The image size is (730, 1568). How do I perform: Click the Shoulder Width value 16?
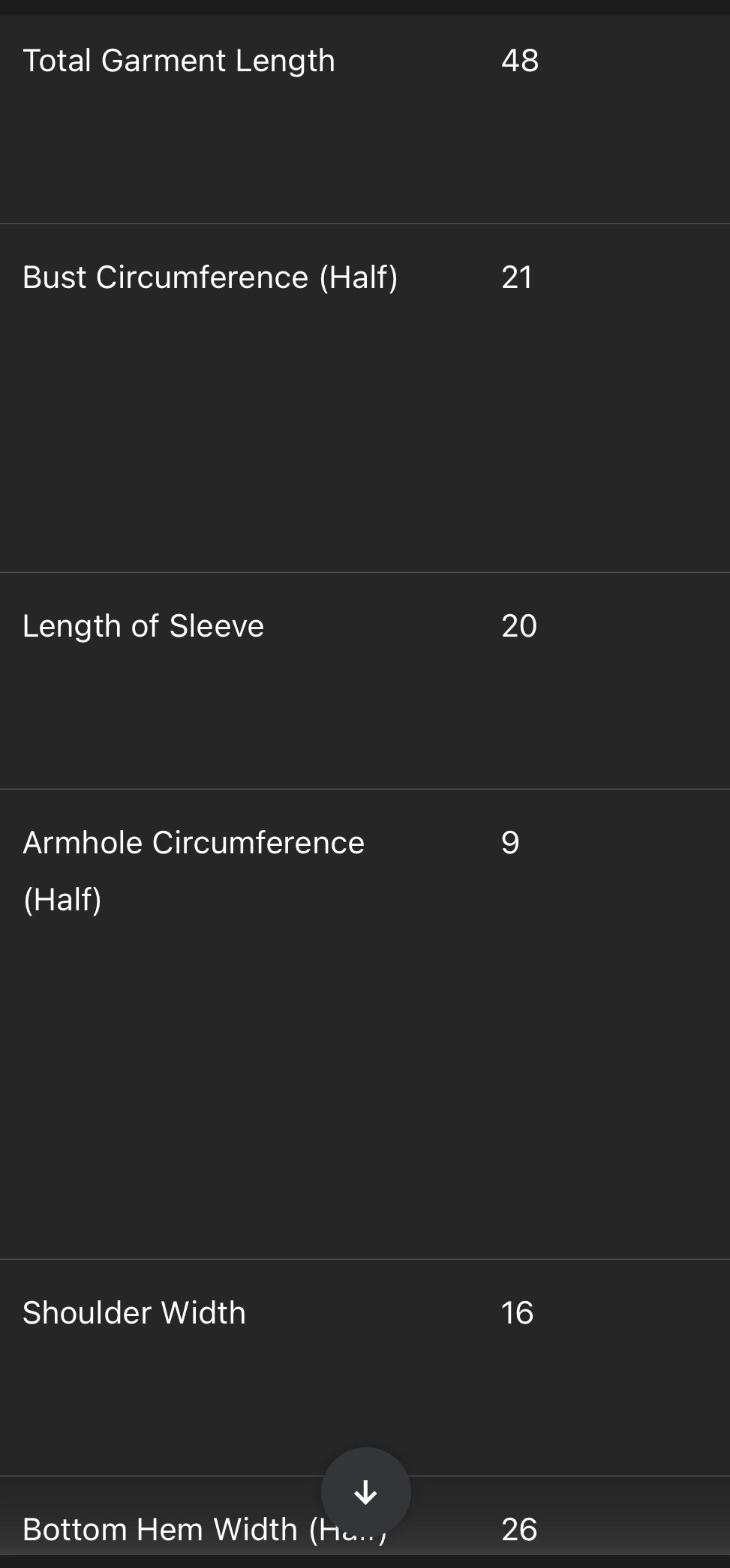517,1313
